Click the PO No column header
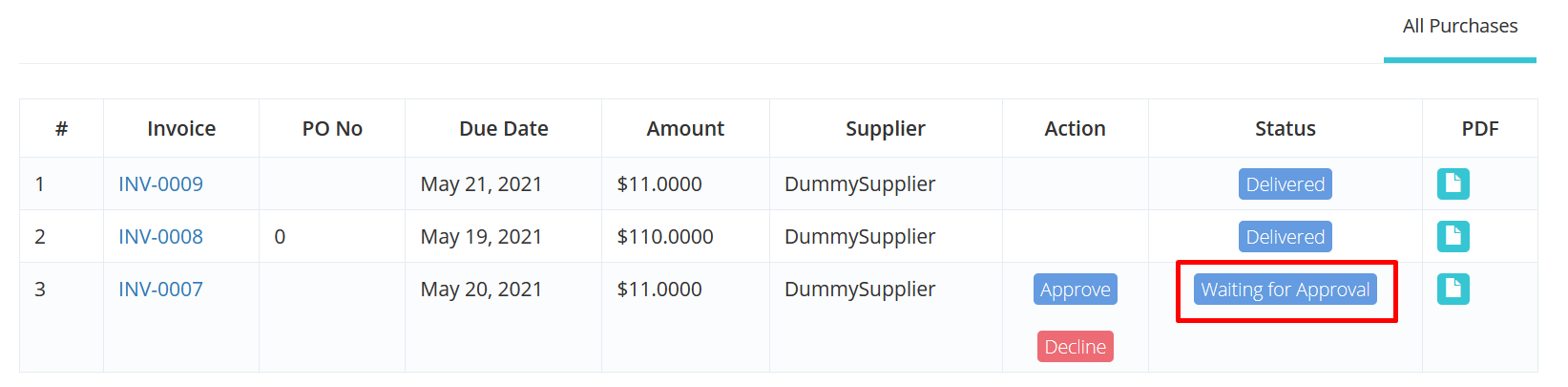1568x387 pixels. tap(332, 128)
